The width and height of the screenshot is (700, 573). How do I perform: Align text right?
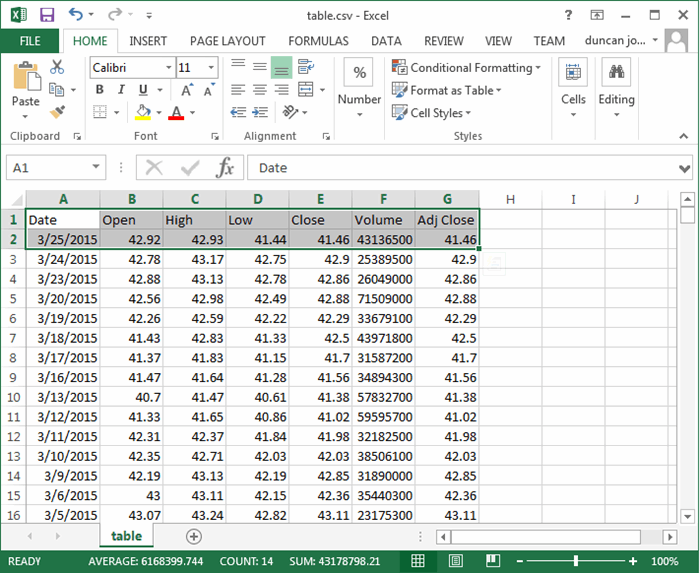pyautogui.click(x=281, y=90)
